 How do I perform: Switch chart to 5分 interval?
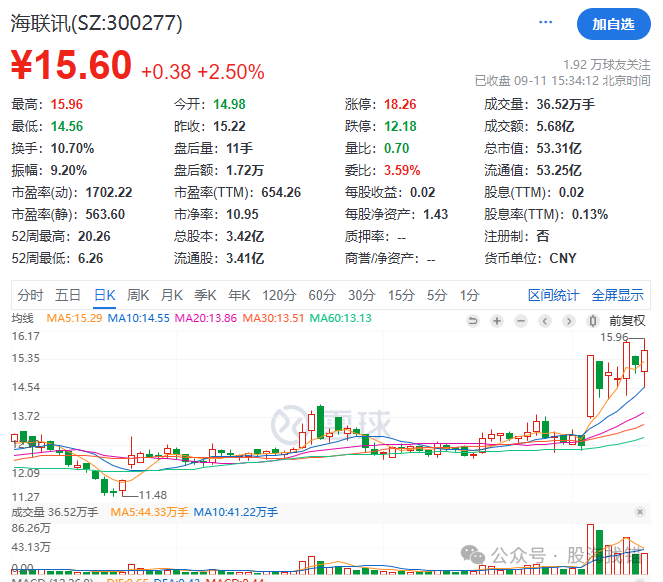pos(437,295)
